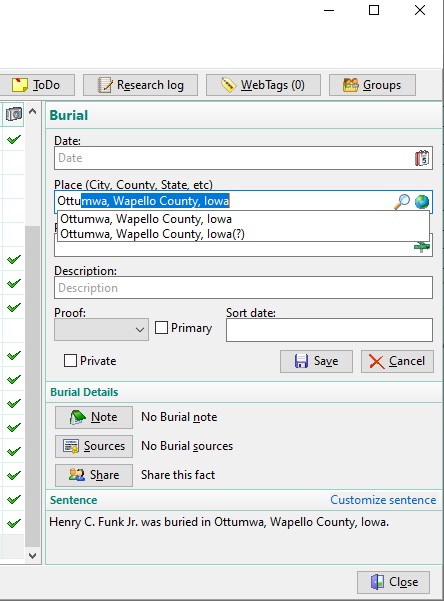The height and width of the screenshot is (601, 444).
Task: Click the magnifier place search icon
Action: coord(402,202)
